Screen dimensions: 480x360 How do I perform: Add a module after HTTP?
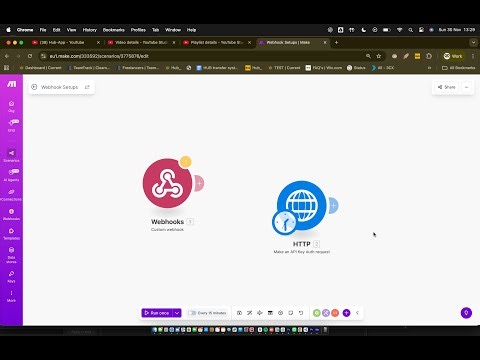click(333, 205)
